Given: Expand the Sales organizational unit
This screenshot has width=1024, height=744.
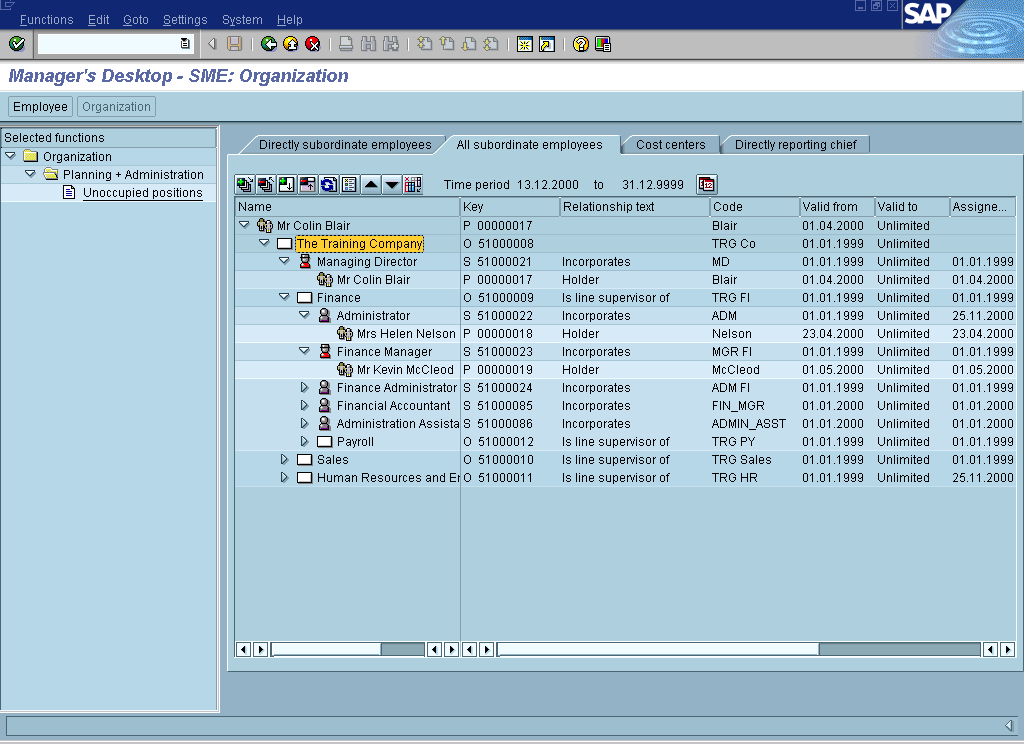Looking at the screenshot, I should [x=284, y=459].
